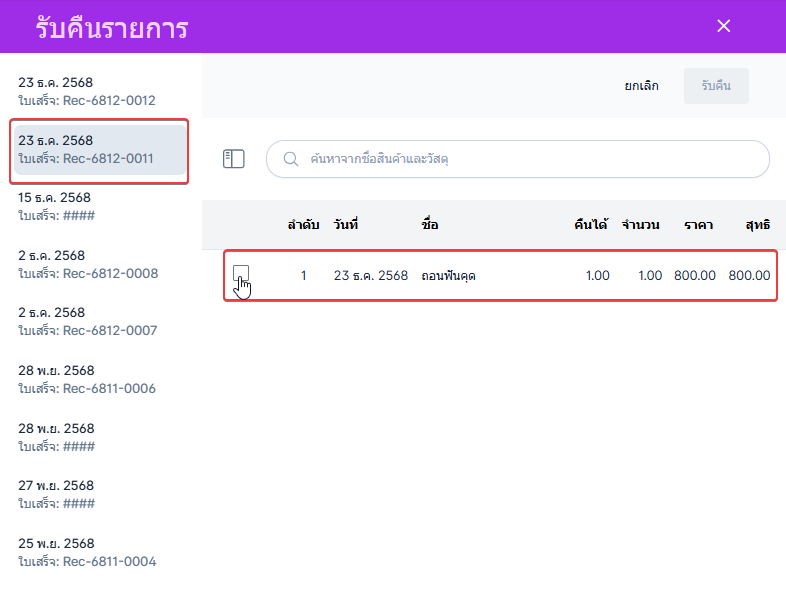
Task: Toggle the sidebar panel icon
Action: [x=234, y=159]
